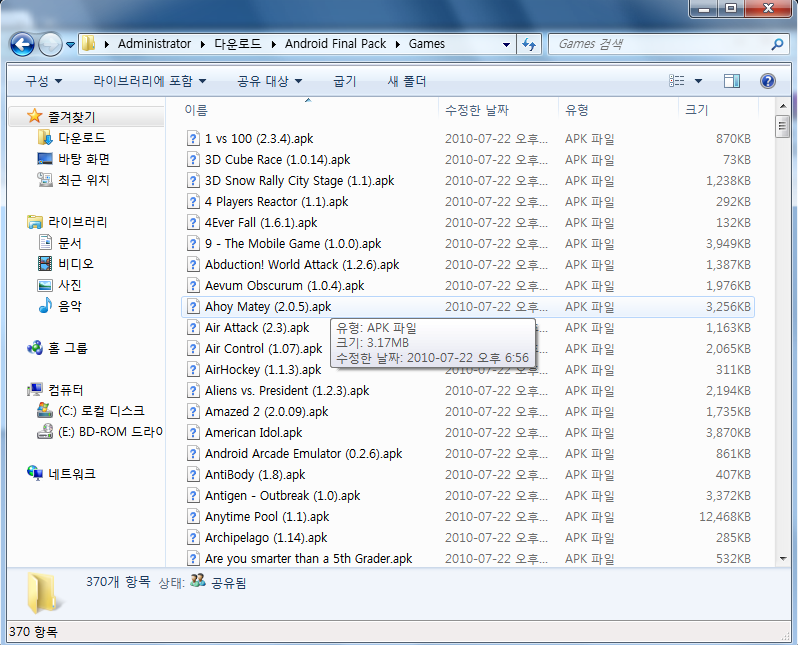Sort by 수정한 날짜 column header
The height and width of the screenshot is (645, 798).
tap(498, 110)
